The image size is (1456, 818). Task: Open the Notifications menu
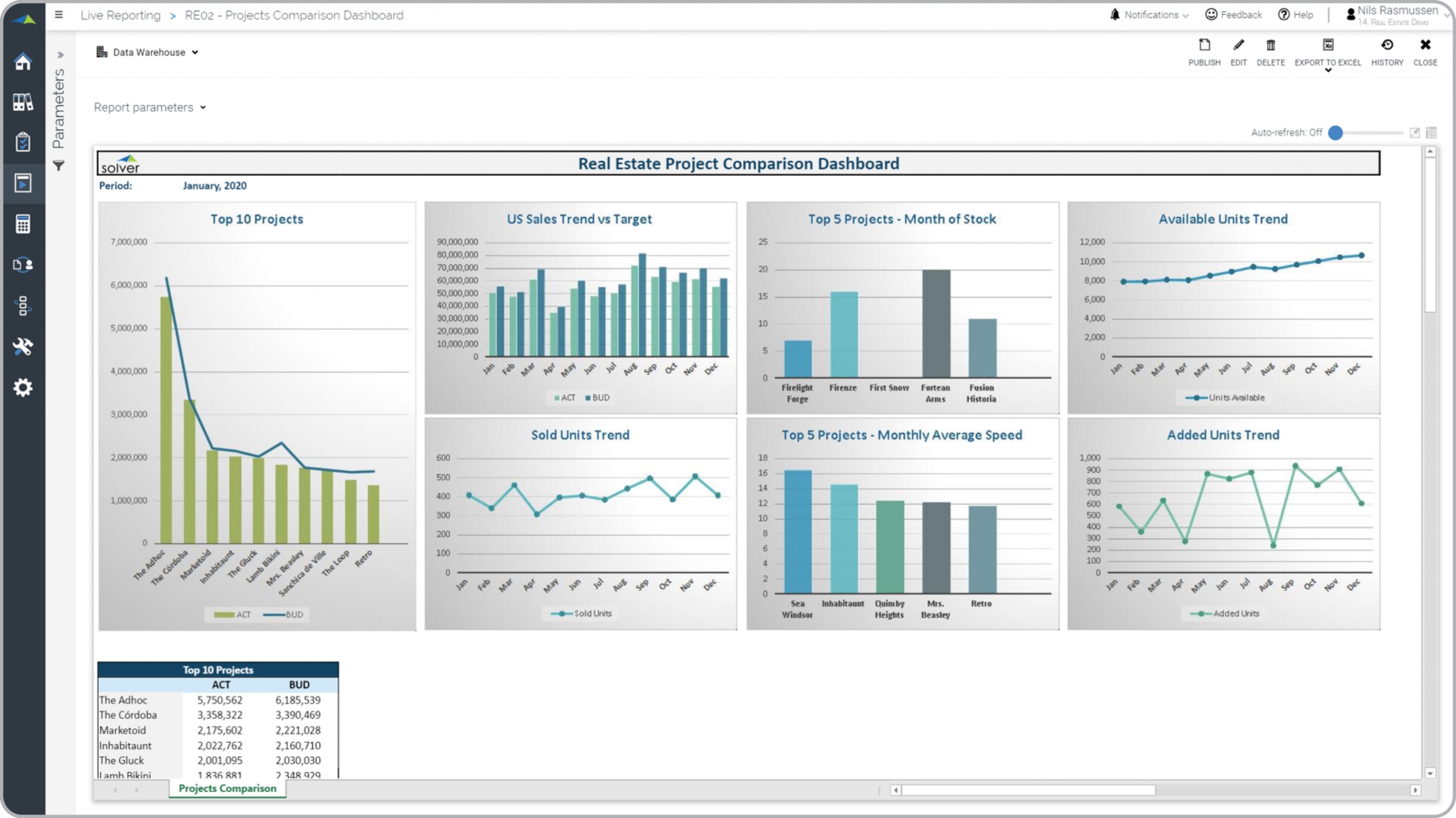[1149, 15]
